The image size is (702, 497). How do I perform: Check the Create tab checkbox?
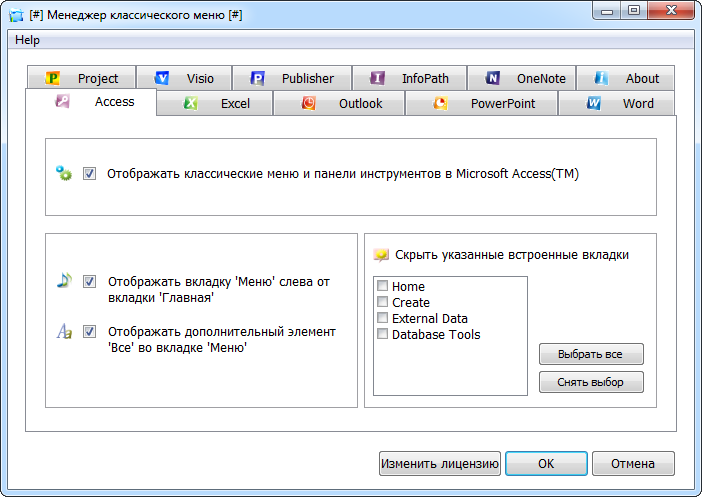382,302
